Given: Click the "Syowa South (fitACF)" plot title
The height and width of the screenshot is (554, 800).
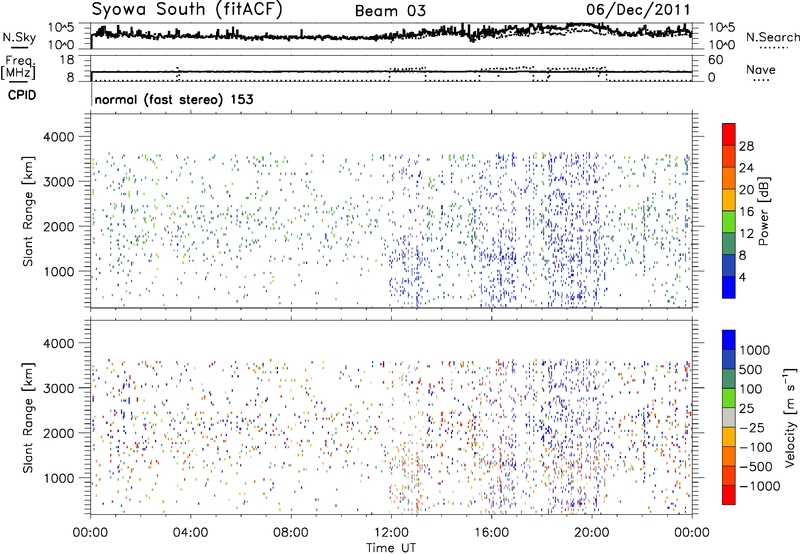Looking at the screenshot, I should point(187,10).
